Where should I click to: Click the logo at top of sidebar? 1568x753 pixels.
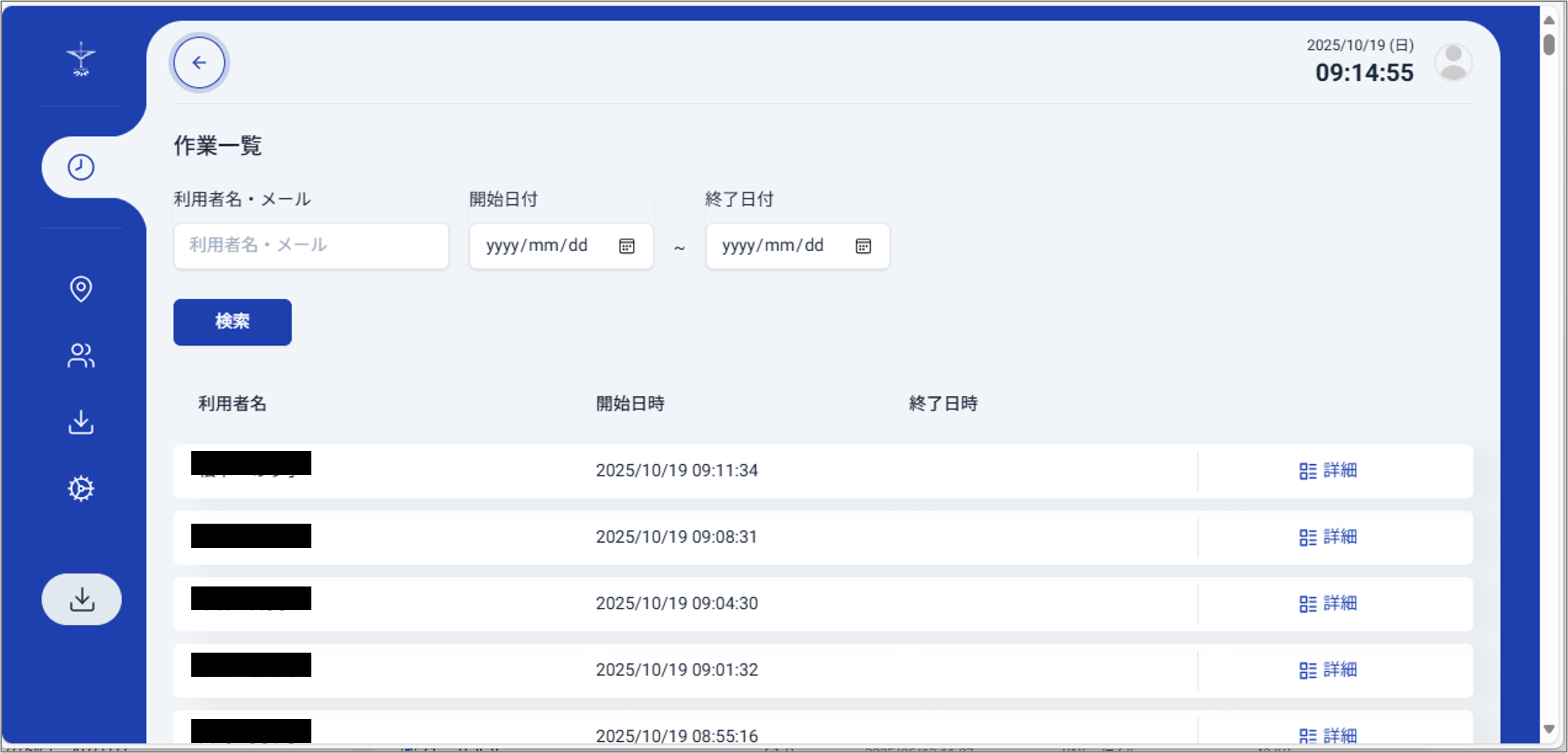[81, 59]
